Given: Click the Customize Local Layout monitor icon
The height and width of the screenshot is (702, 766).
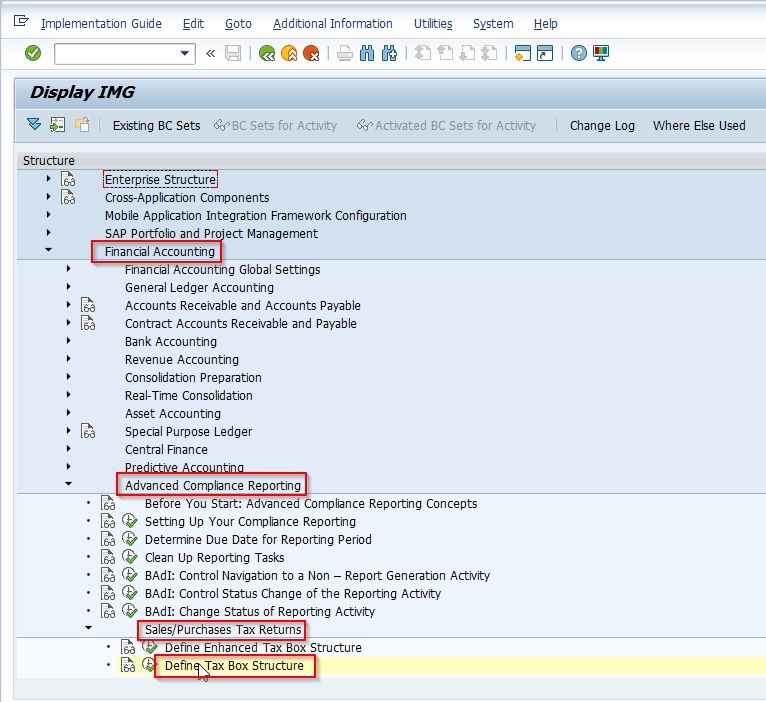Looking at the screenshot, I should coord(601,53).
